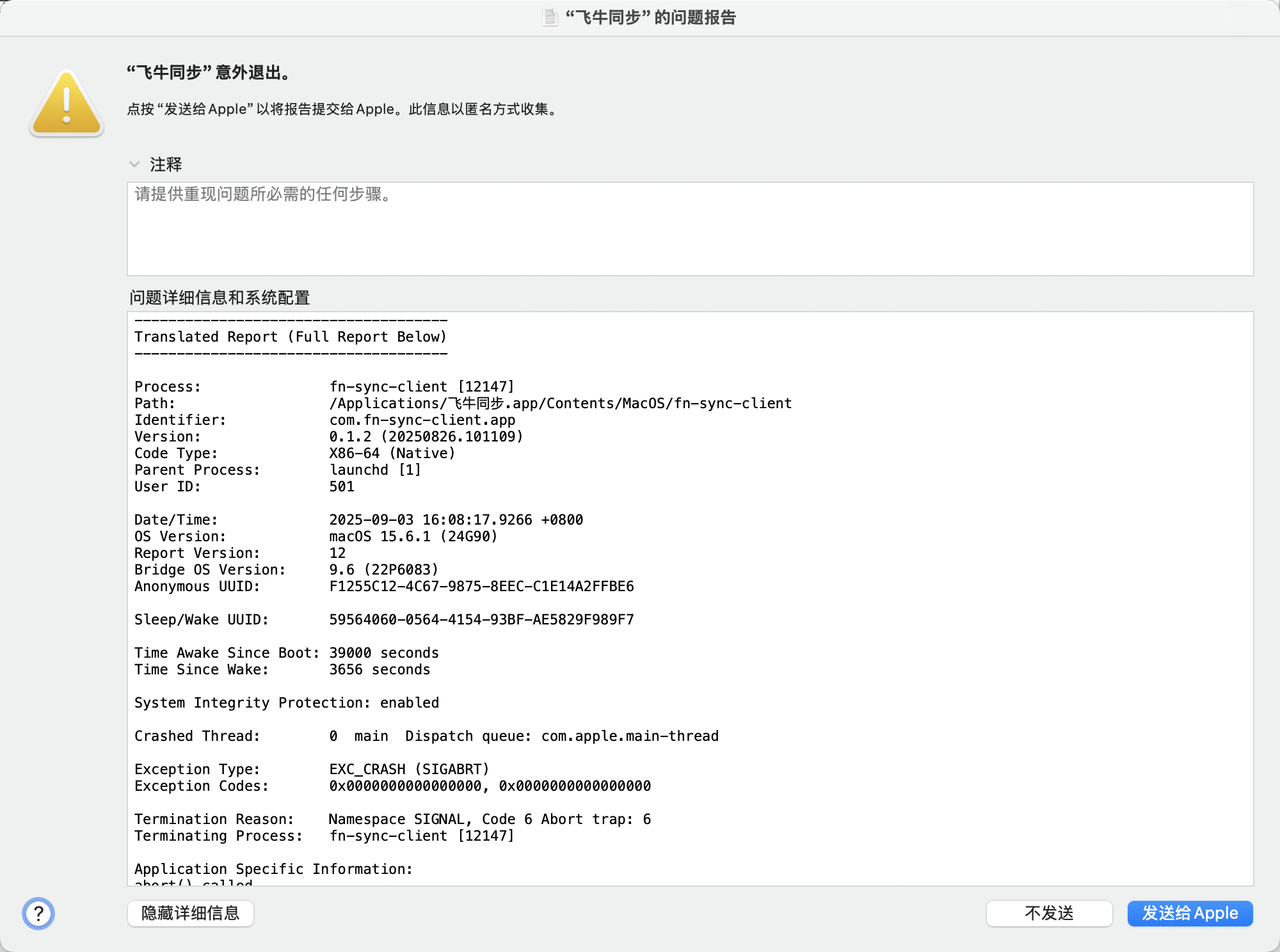
Task: Click the heading "飞牛同步" 意外退出
Action: pos(209,72)
